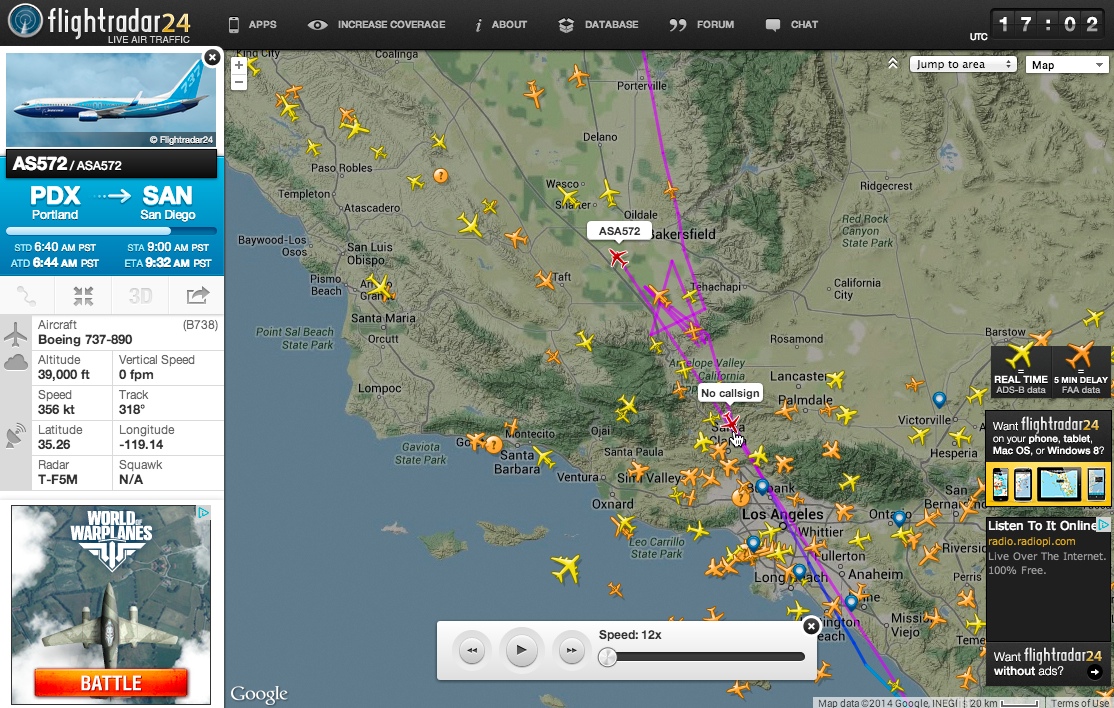Screen dimensions: 1114x708
Task: Click the flight route path icon
Action: pos(27,295)
